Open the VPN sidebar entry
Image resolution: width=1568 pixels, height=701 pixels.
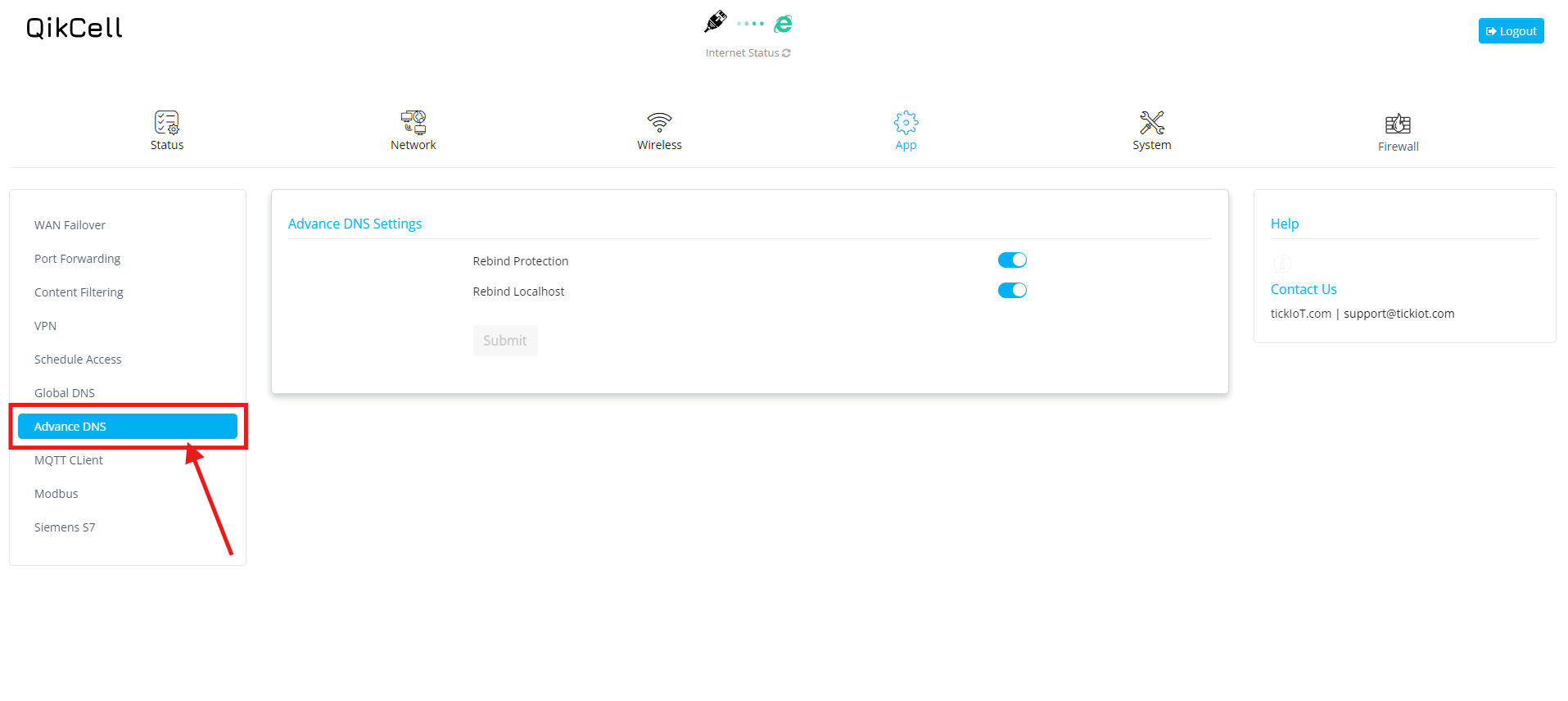[45, 326]
